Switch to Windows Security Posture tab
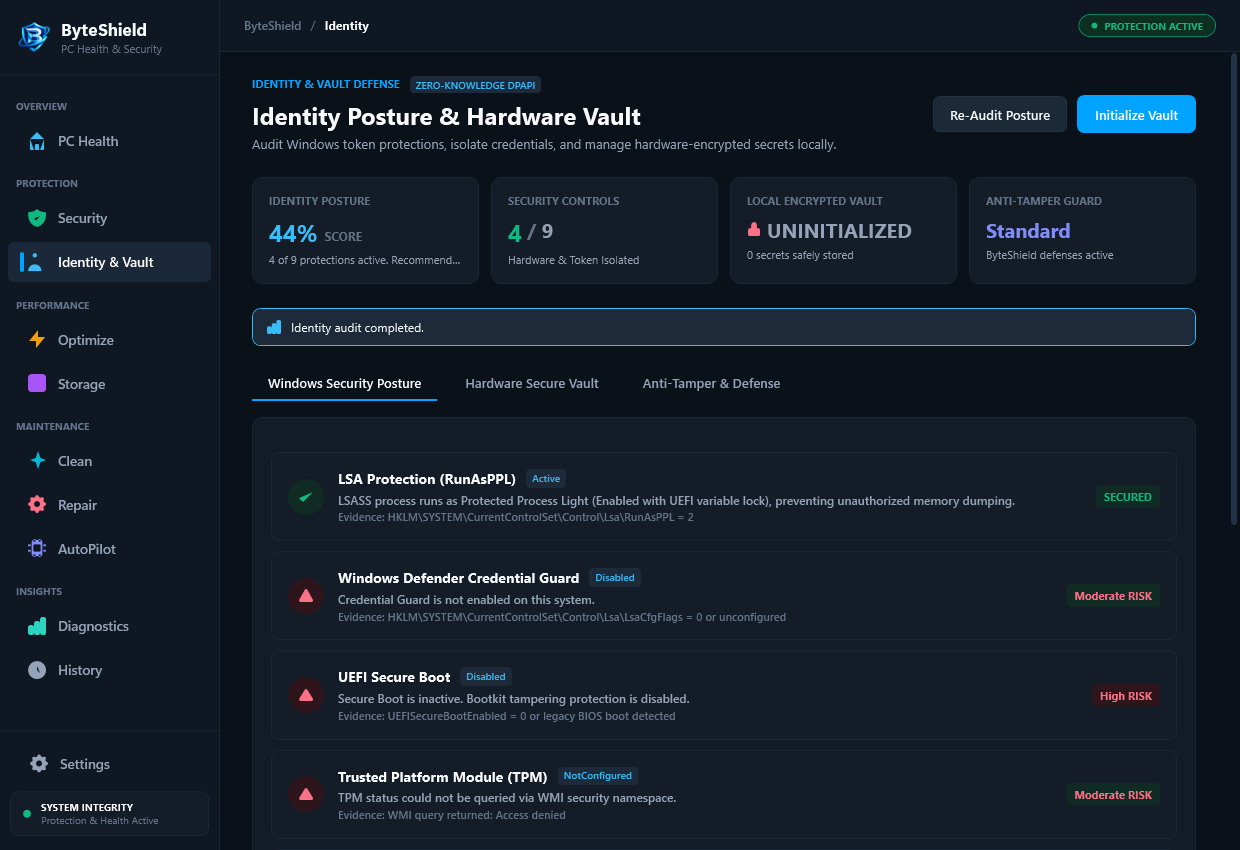The image size is (1240, 850). (x=344, y=383)
